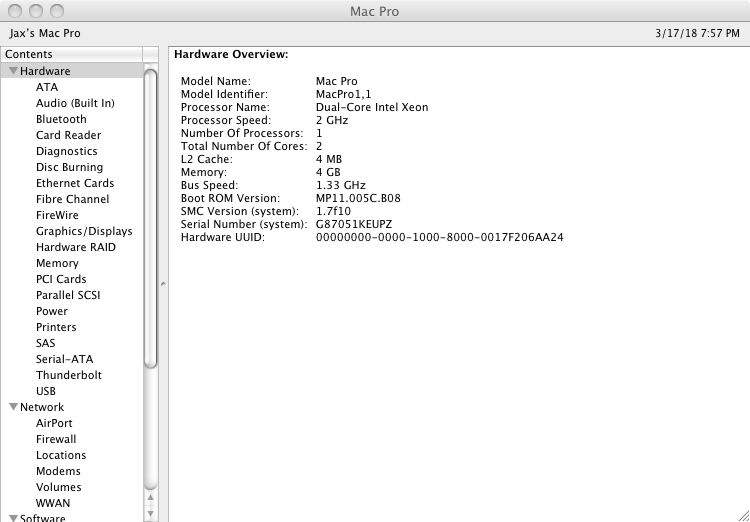Viewport: 750px width, 522px height.
Task: Click Processor Name value Dual-Core Intel Xeon
Action: [372, 107]
